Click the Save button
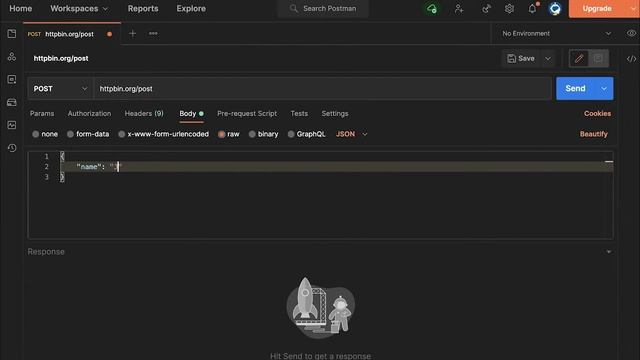Screen dimensions: 640x360 [521, 58]
